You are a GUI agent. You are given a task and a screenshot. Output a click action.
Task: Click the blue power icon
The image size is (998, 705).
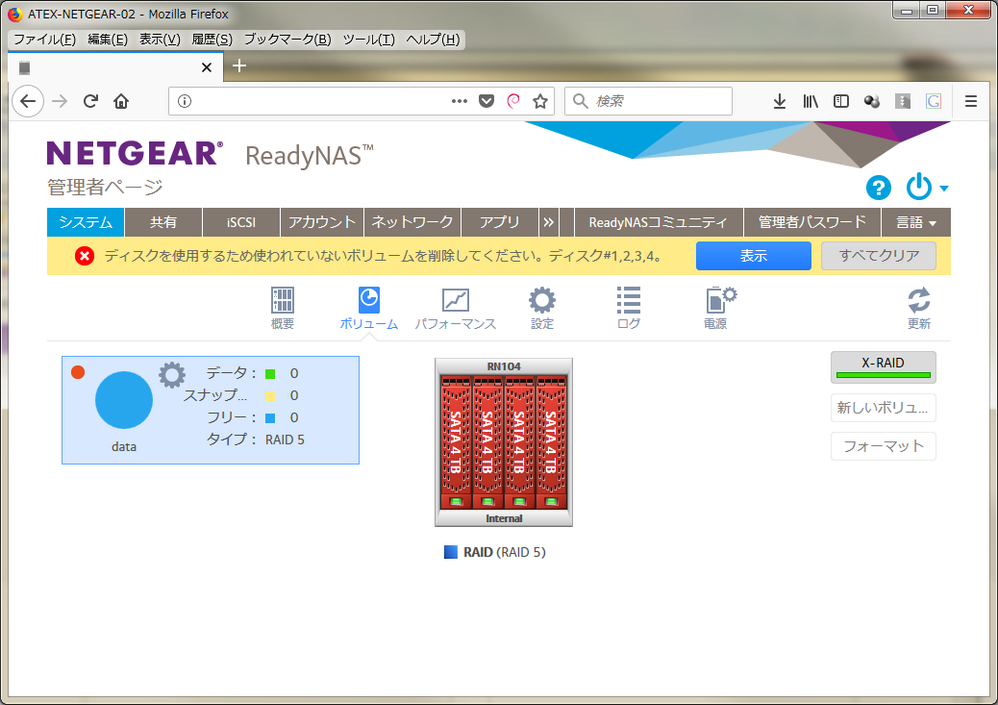pyautogui.click(x=918, y=186)
